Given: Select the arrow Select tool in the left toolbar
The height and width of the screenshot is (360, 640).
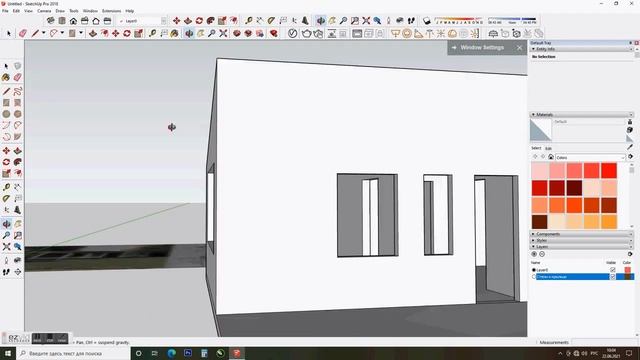Looking at the screenshot, I should (x=6, y=66).
